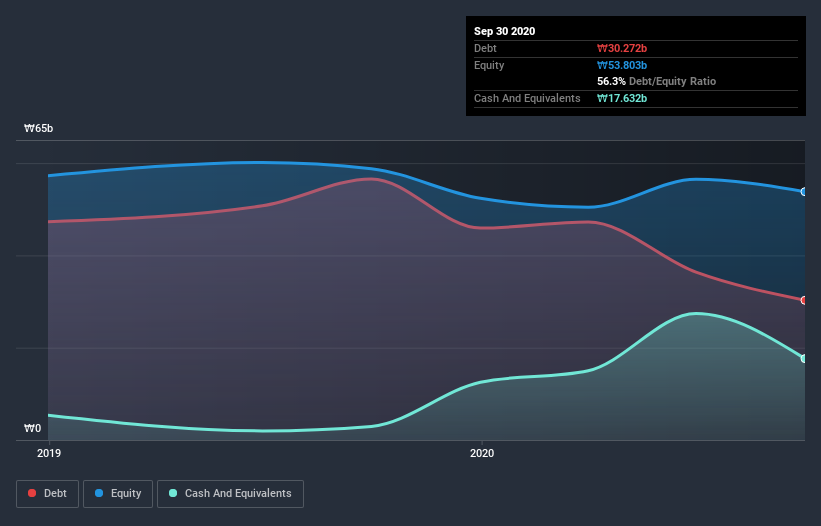Click Cash And Equivalents label in tooltip
The image size is (821, 526).
(x=527, y=98)
